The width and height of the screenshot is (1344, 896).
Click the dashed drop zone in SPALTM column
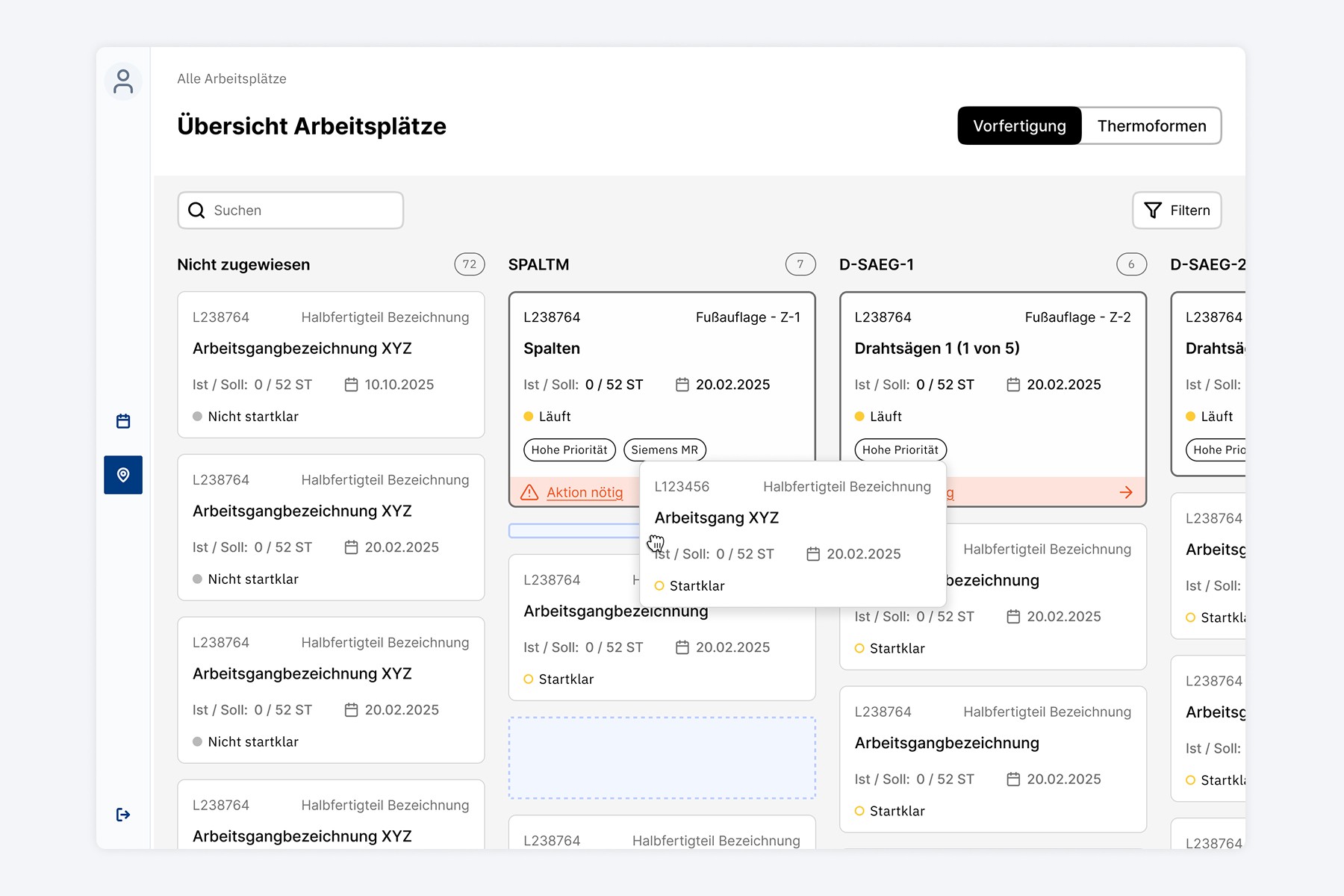tap(662, 758)
